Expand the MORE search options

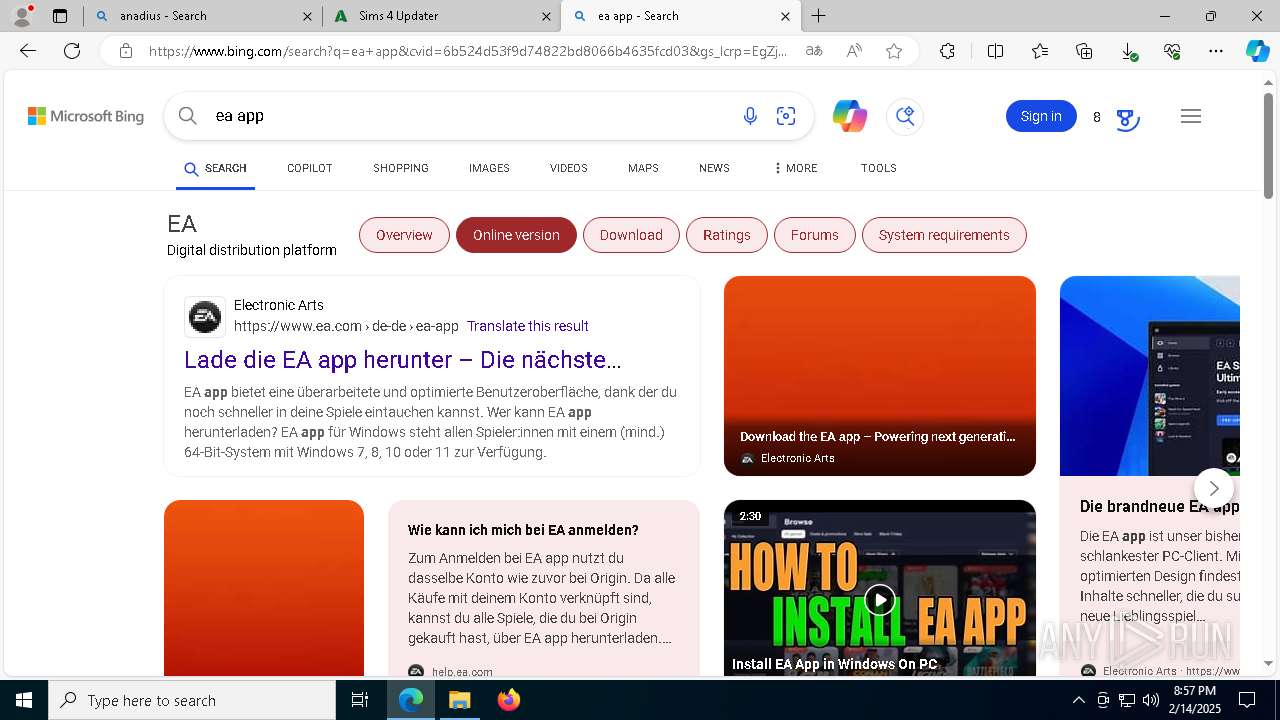(x=795, y=168)
